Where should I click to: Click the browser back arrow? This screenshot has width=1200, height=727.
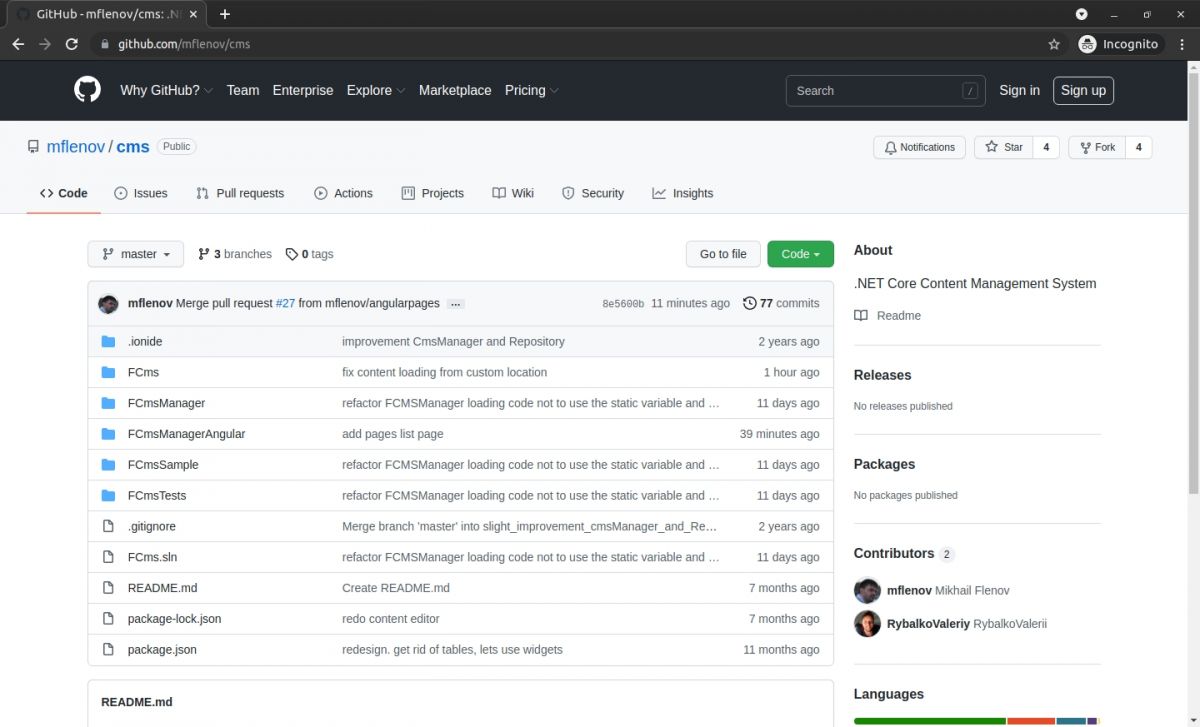pos(18,44)
